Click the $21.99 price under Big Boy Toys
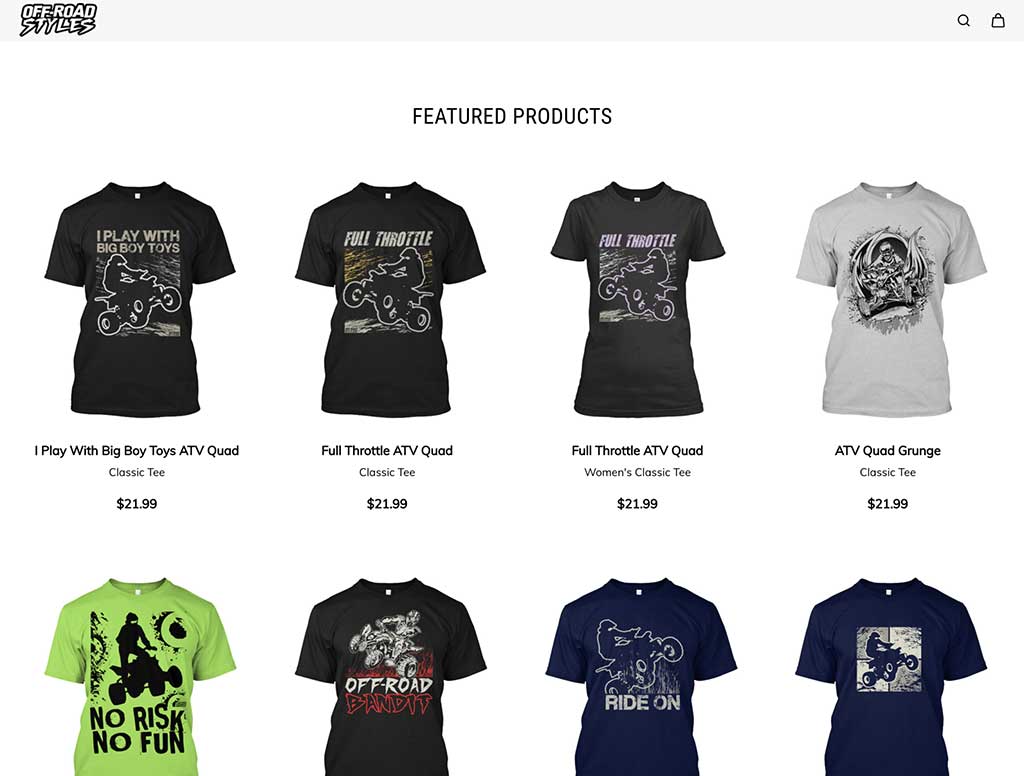Viewport: 1024px width, 776px height. pos(136,504)
